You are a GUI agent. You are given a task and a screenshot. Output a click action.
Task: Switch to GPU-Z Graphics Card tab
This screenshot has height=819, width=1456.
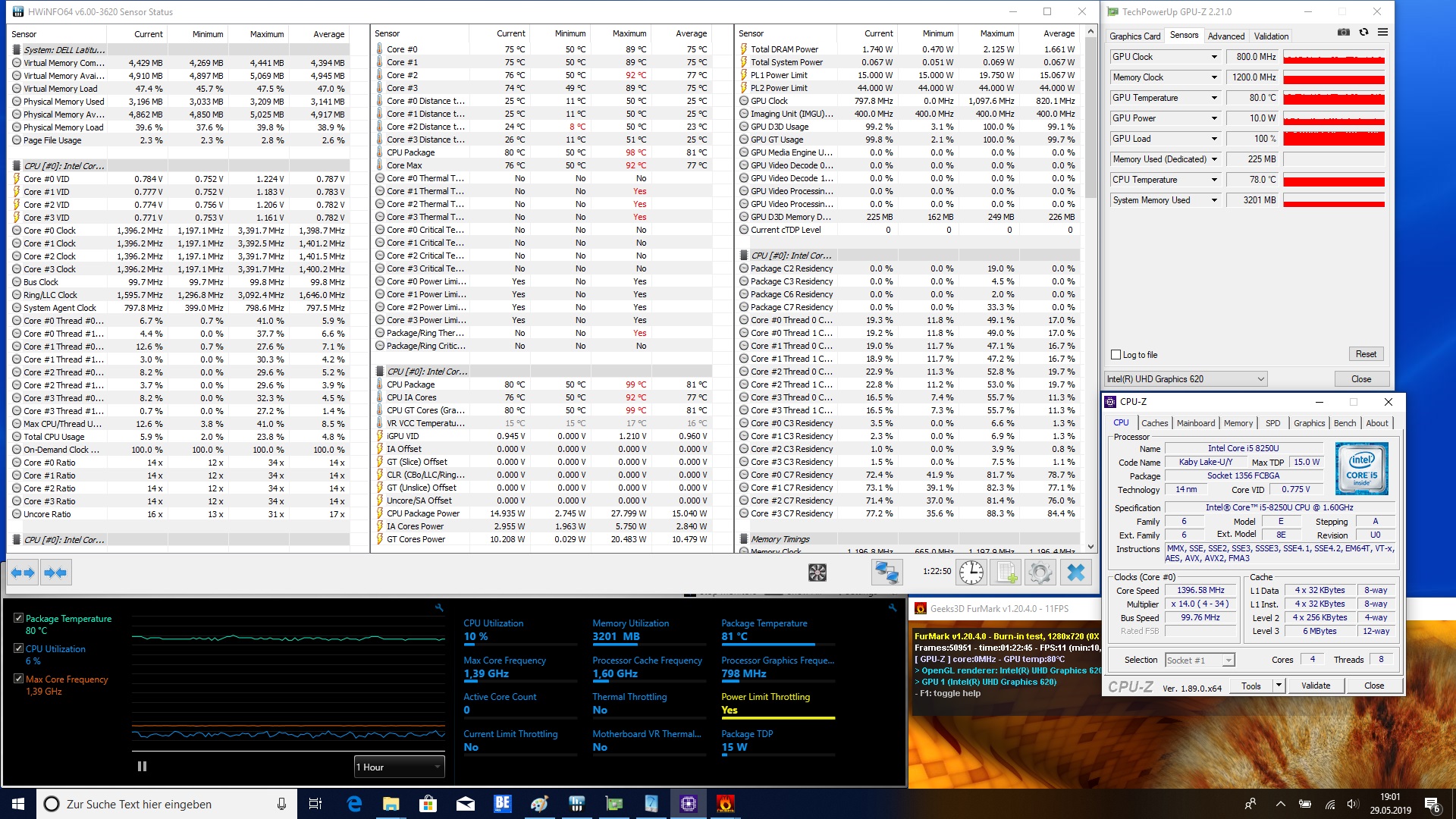click(1134, 36)
